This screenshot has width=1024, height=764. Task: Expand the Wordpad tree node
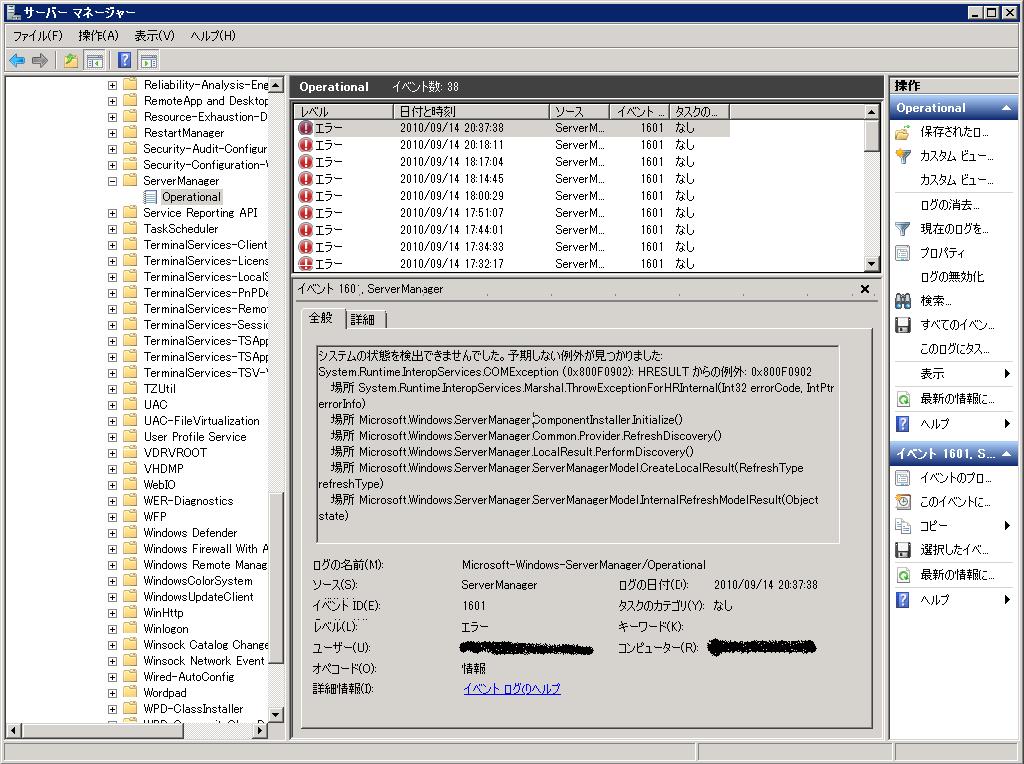click(112, 693)
